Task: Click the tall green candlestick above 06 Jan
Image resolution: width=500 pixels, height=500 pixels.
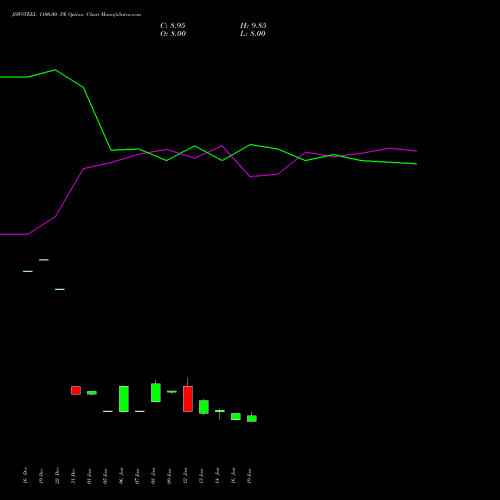Action: pyautogui.click(x=124, y=399)
